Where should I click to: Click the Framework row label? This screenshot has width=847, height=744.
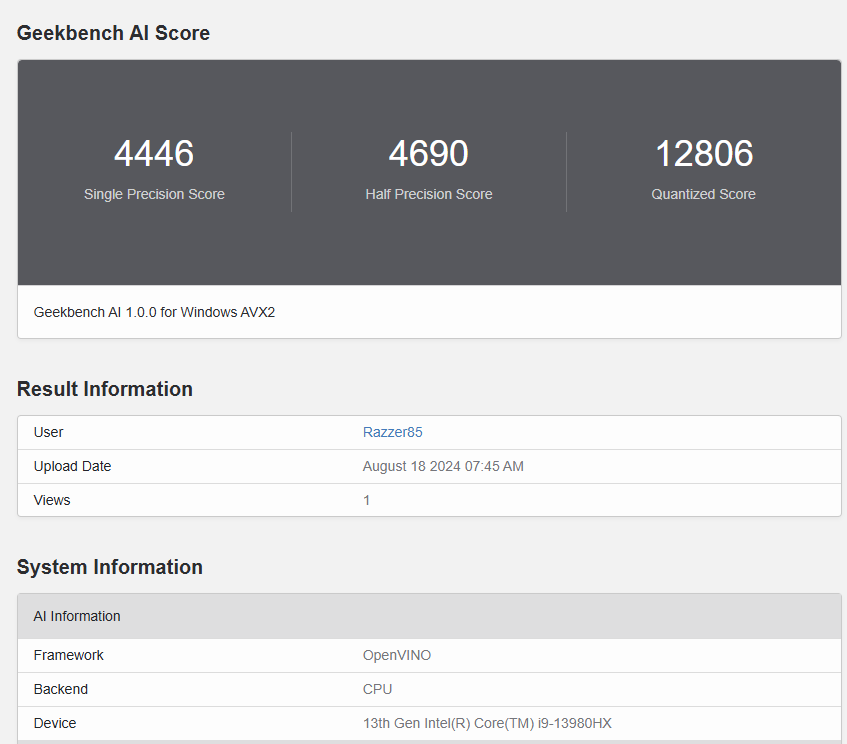pyautogui.click(x=68, y=655)
